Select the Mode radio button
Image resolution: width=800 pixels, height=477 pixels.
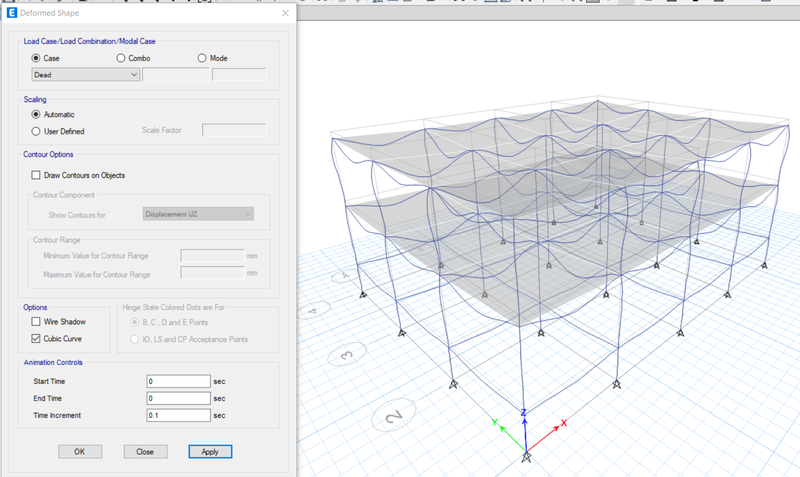pos(202,58)
